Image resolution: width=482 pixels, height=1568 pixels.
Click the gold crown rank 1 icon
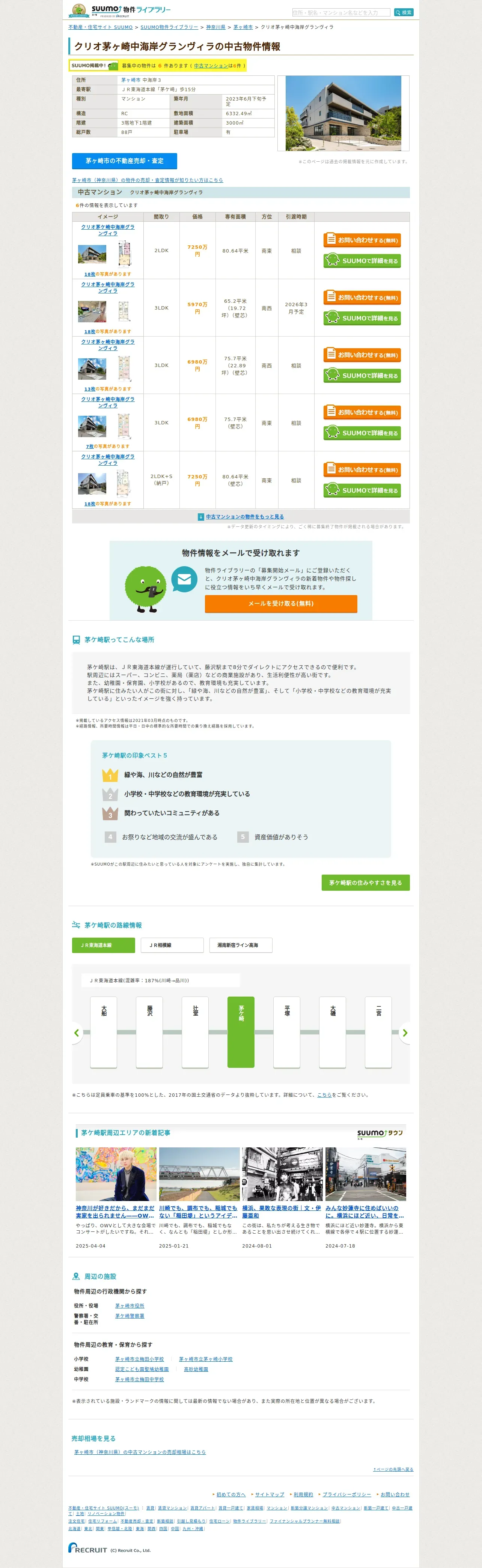(110, 775)
